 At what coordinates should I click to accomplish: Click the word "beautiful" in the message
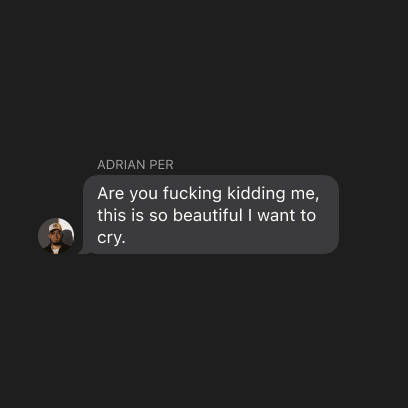coord(207,215)
